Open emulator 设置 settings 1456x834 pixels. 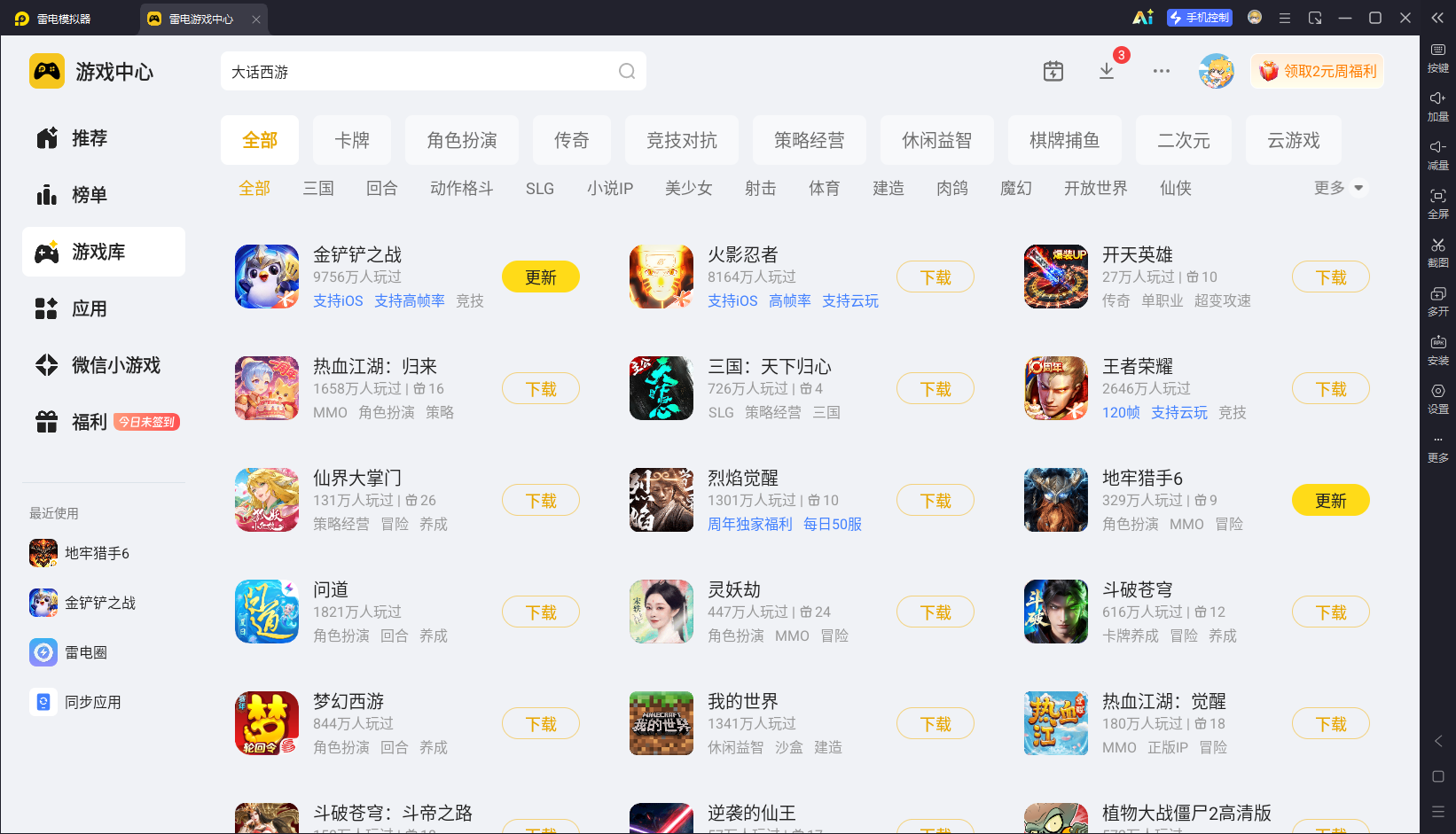click(x=1438, y=400)
